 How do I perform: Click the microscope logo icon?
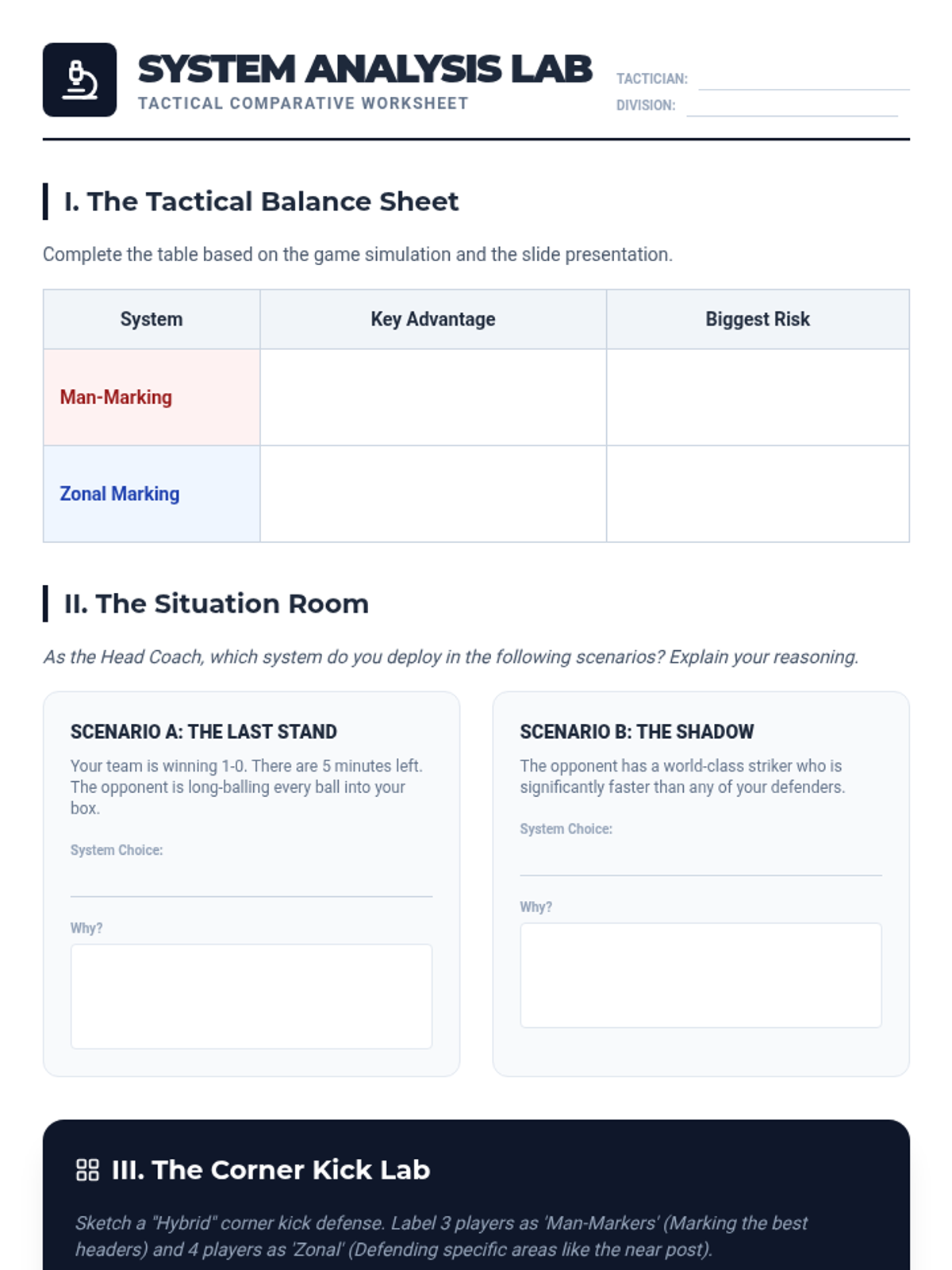click(79, 80)
